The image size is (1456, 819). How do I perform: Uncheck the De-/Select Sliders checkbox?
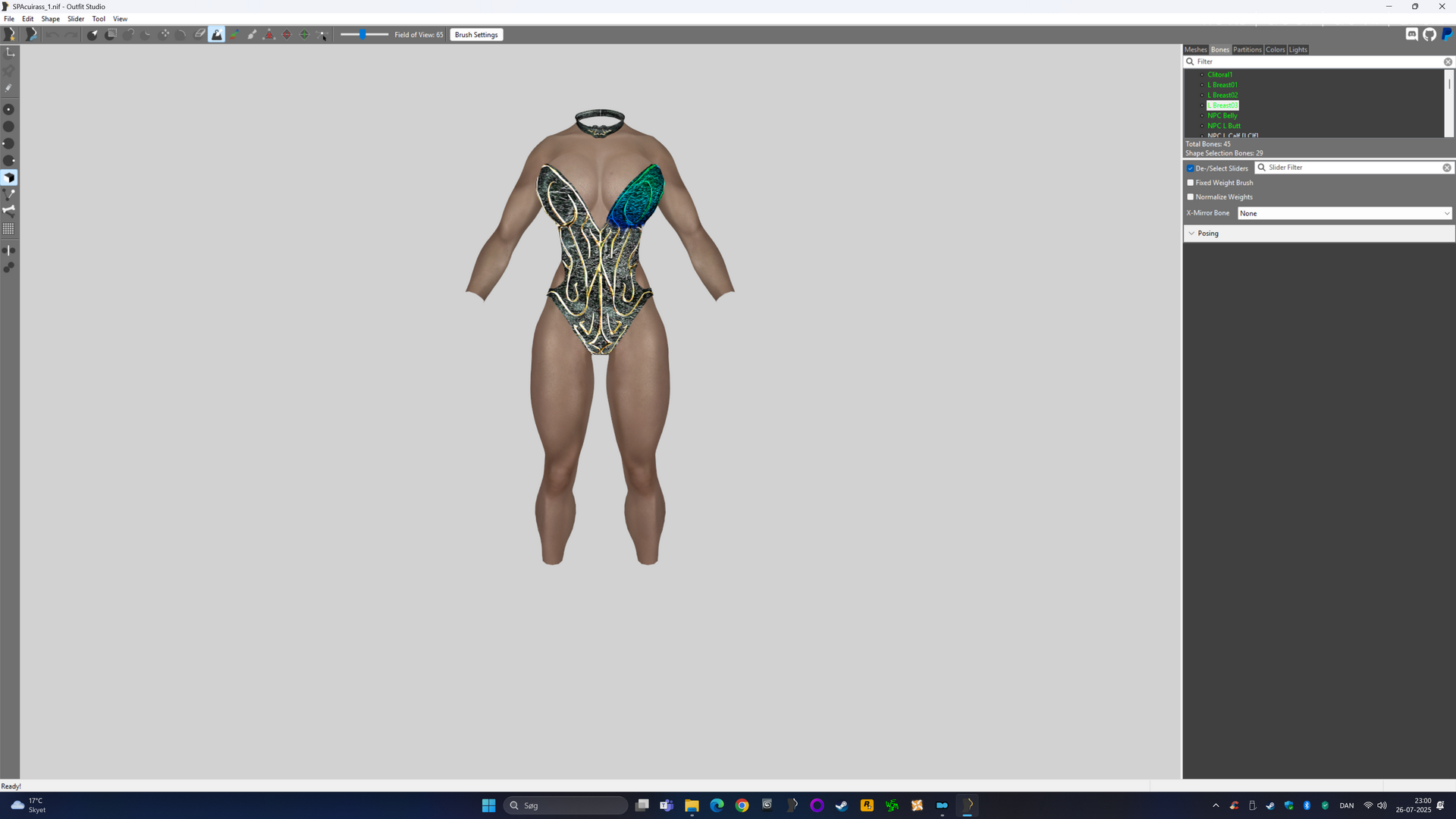point(1191,168)
